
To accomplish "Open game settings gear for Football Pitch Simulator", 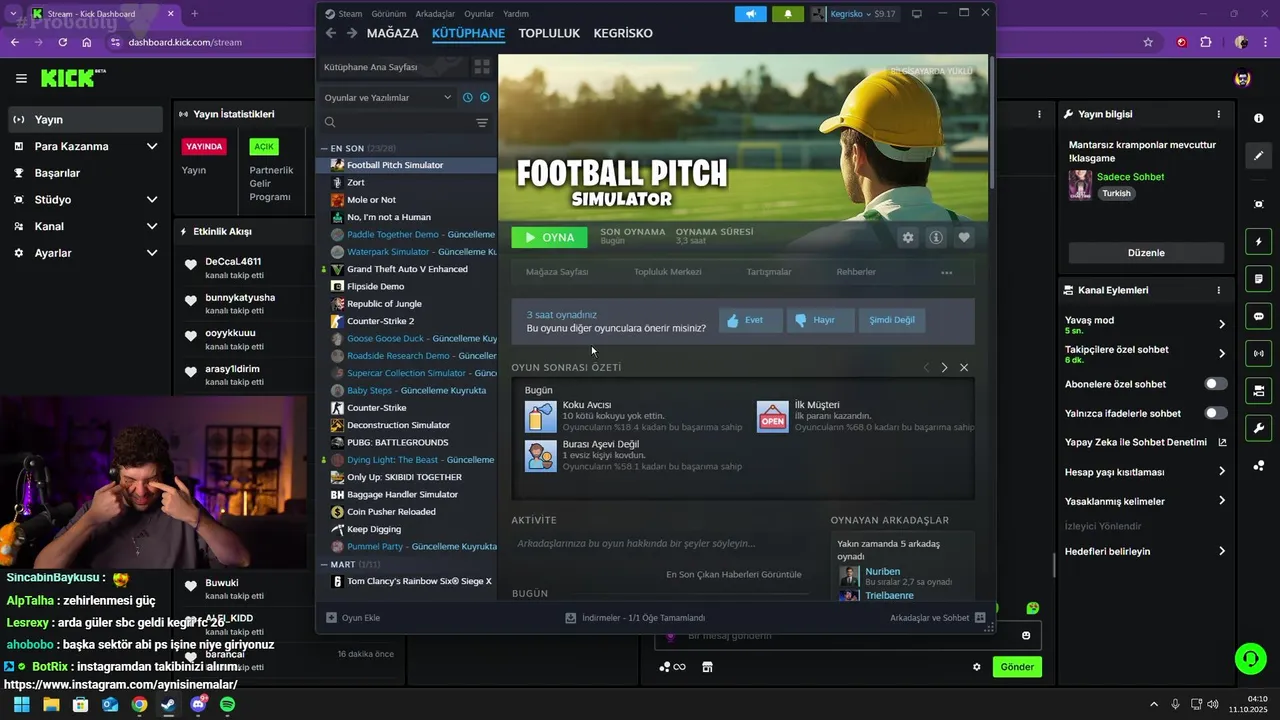I will (908, 237).
